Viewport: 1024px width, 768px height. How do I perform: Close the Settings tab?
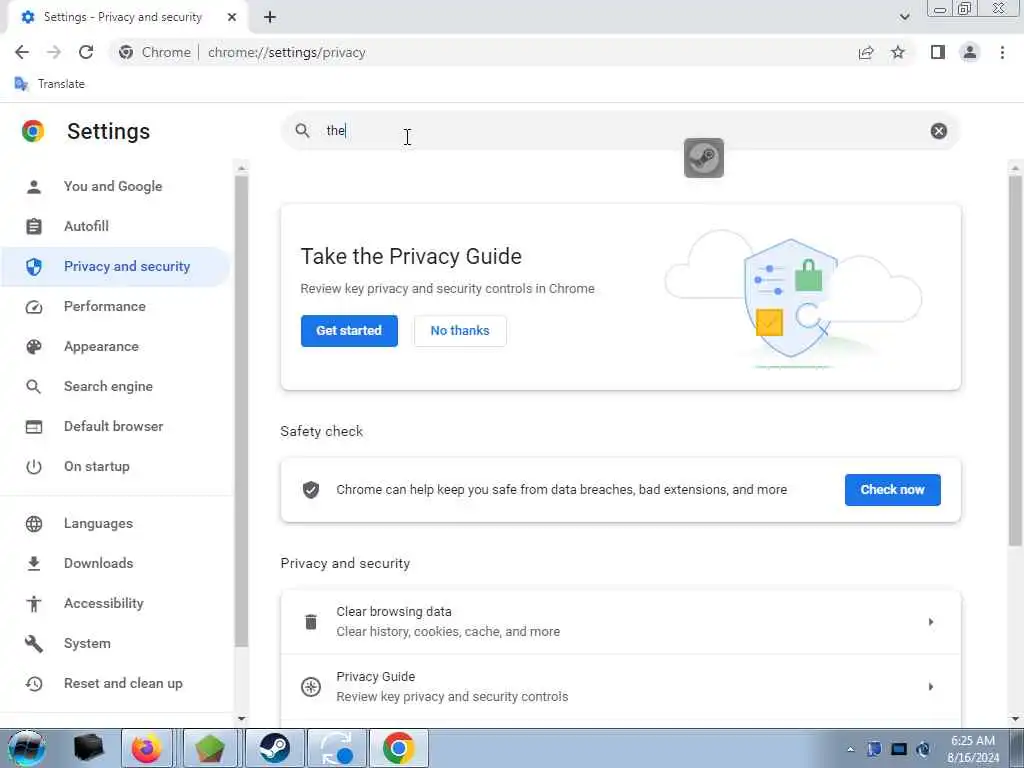click(x=232, y=17)
